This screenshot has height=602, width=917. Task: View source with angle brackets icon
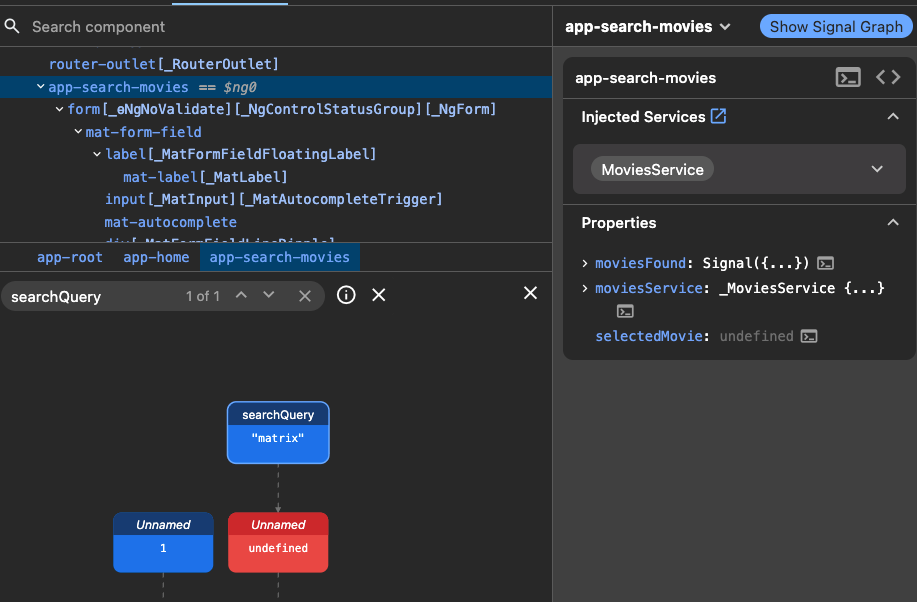(x=888, y=77)
